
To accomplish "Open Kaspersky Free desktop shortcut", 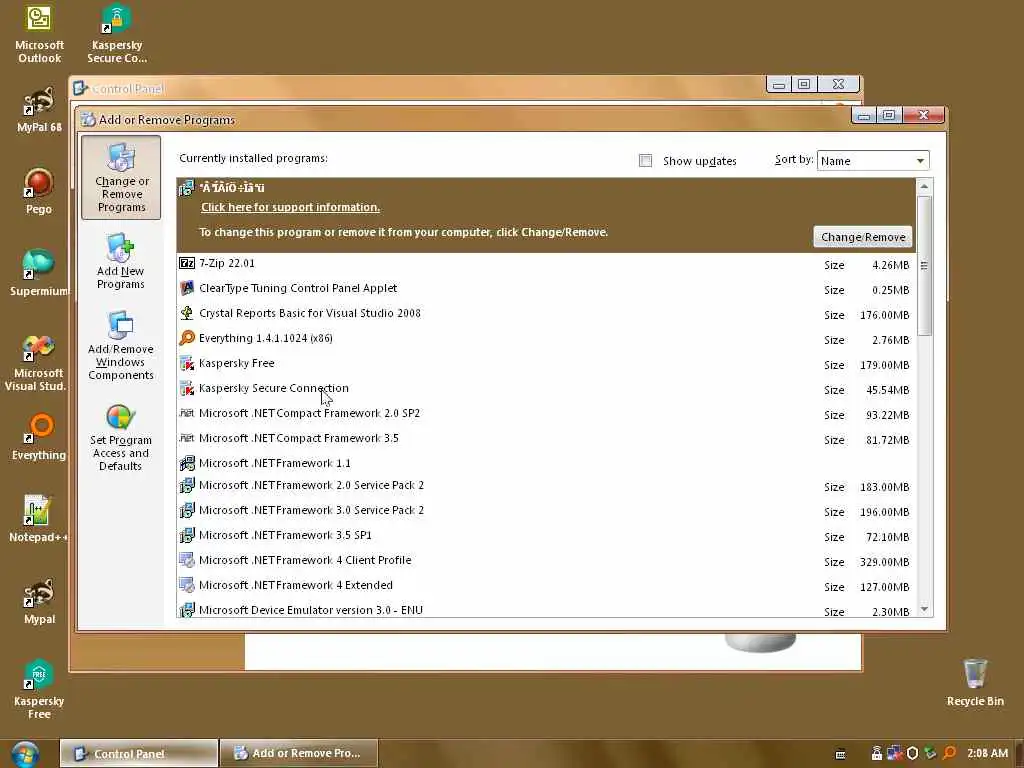I will [39, 690].
